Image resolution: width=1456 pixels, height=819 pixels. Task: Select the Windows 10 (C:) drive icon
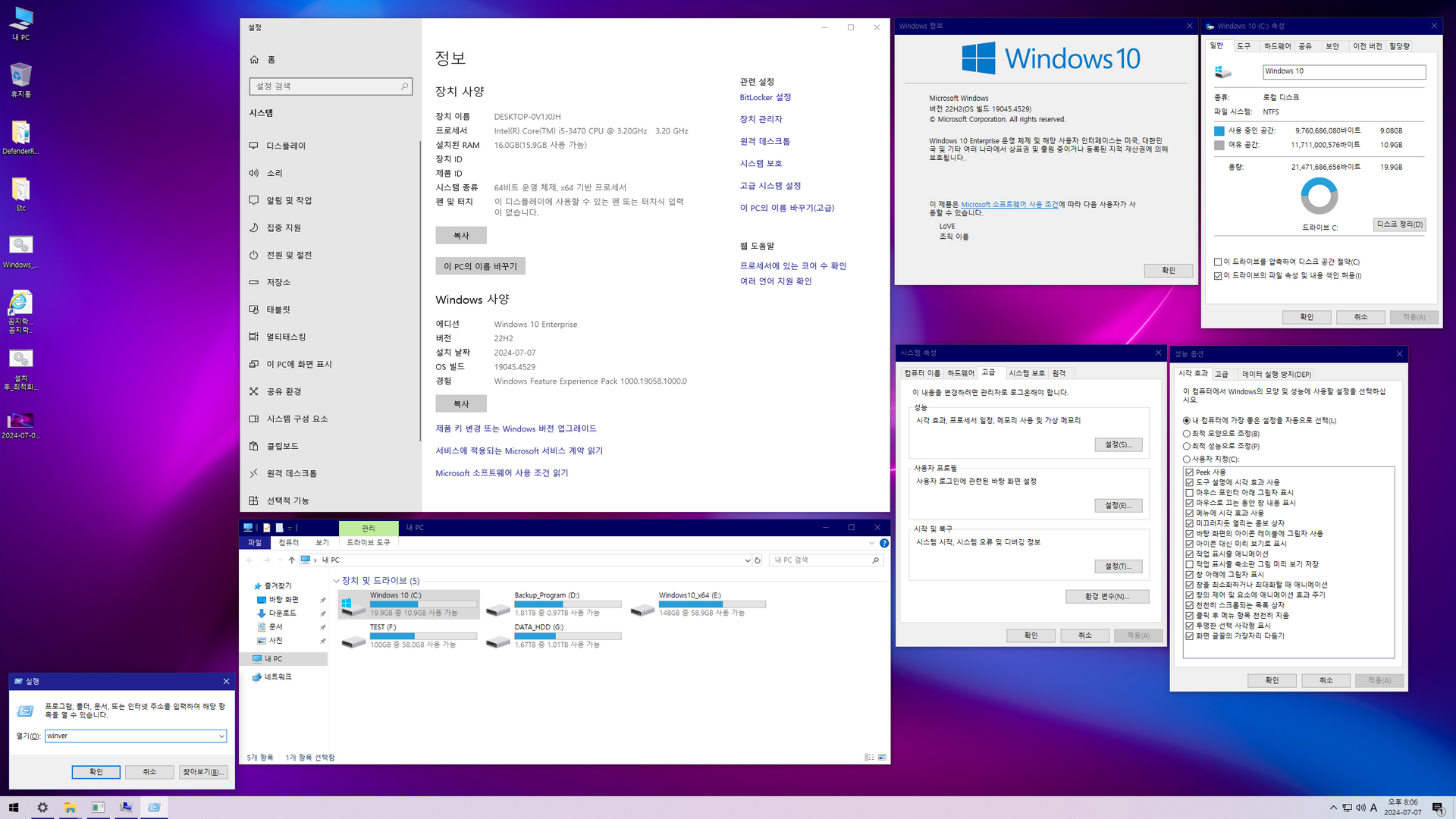[353, 605]
